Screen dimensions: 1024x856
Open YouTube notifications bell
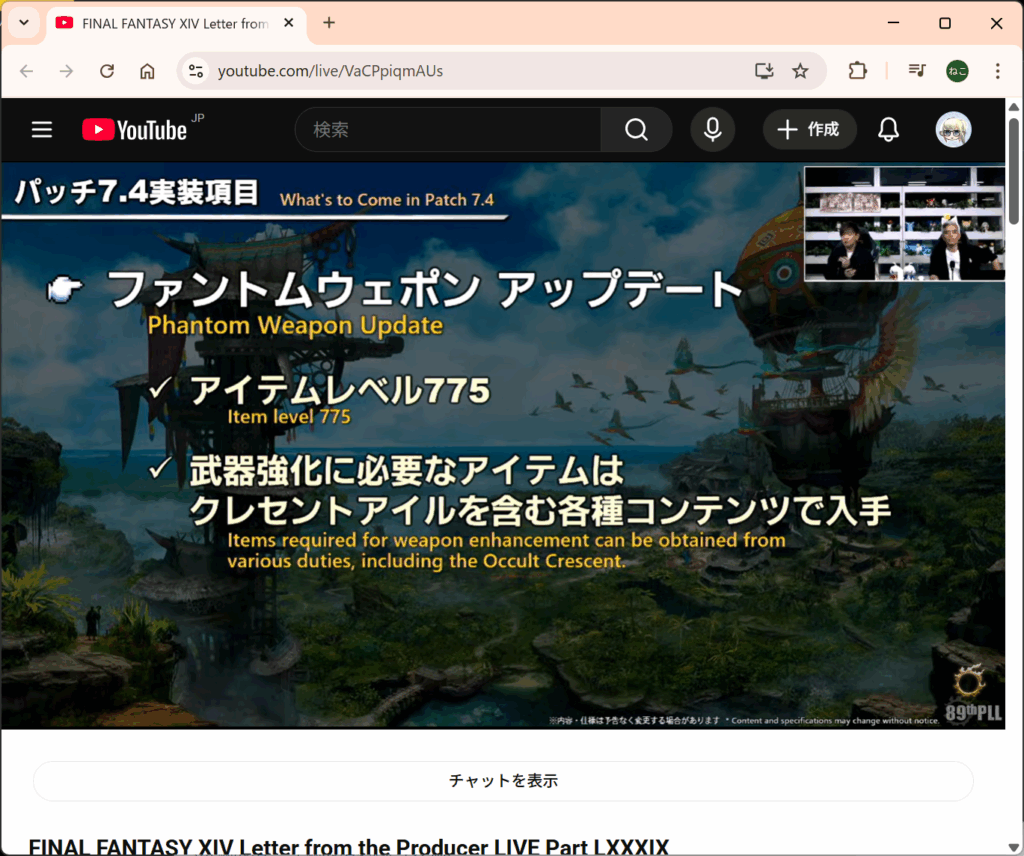point(888,130)
